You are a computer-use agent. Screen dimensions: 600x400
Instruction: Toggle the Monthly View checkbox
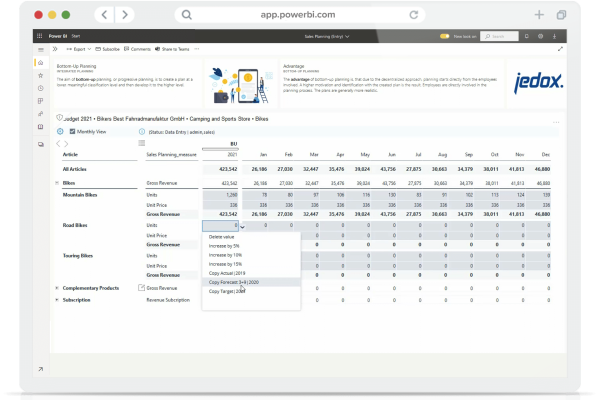click(x=72, y=131)
